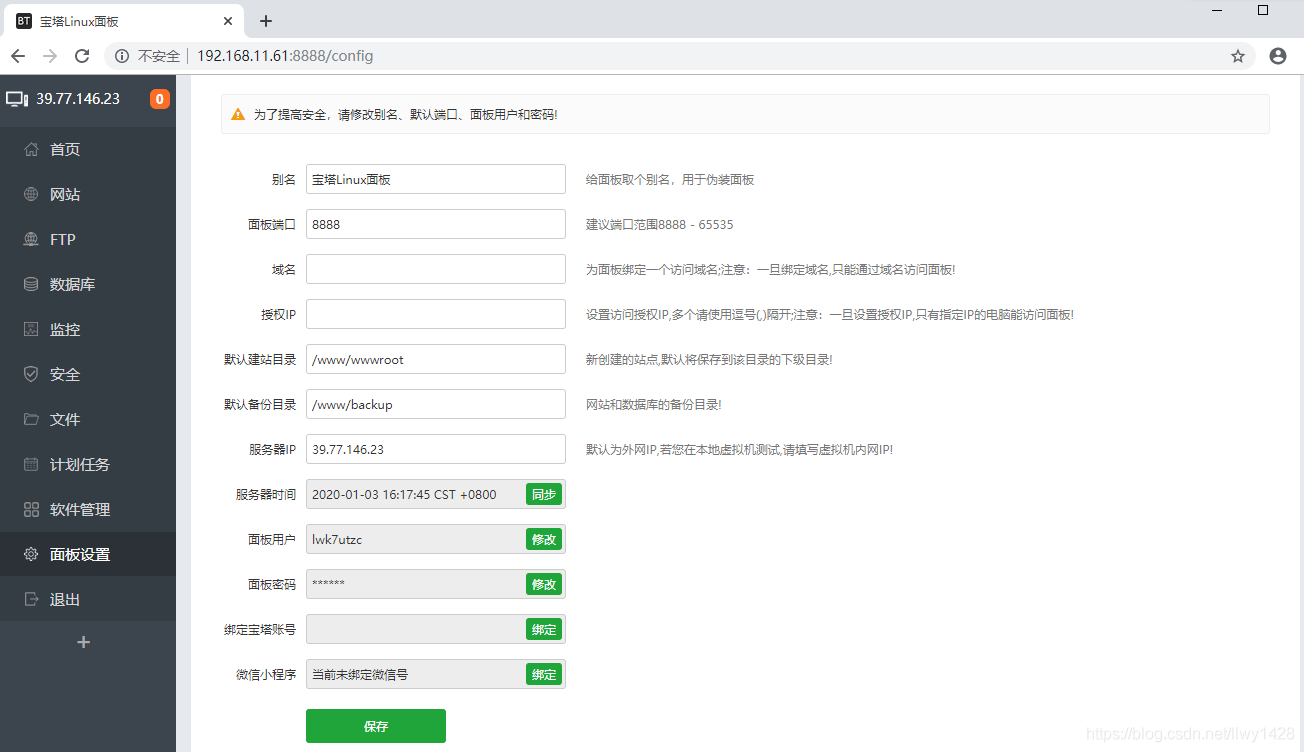Close the 宝塔Linux面板 browser tab
Viewport: 1304px width, 752px height.
coord(229,21)
